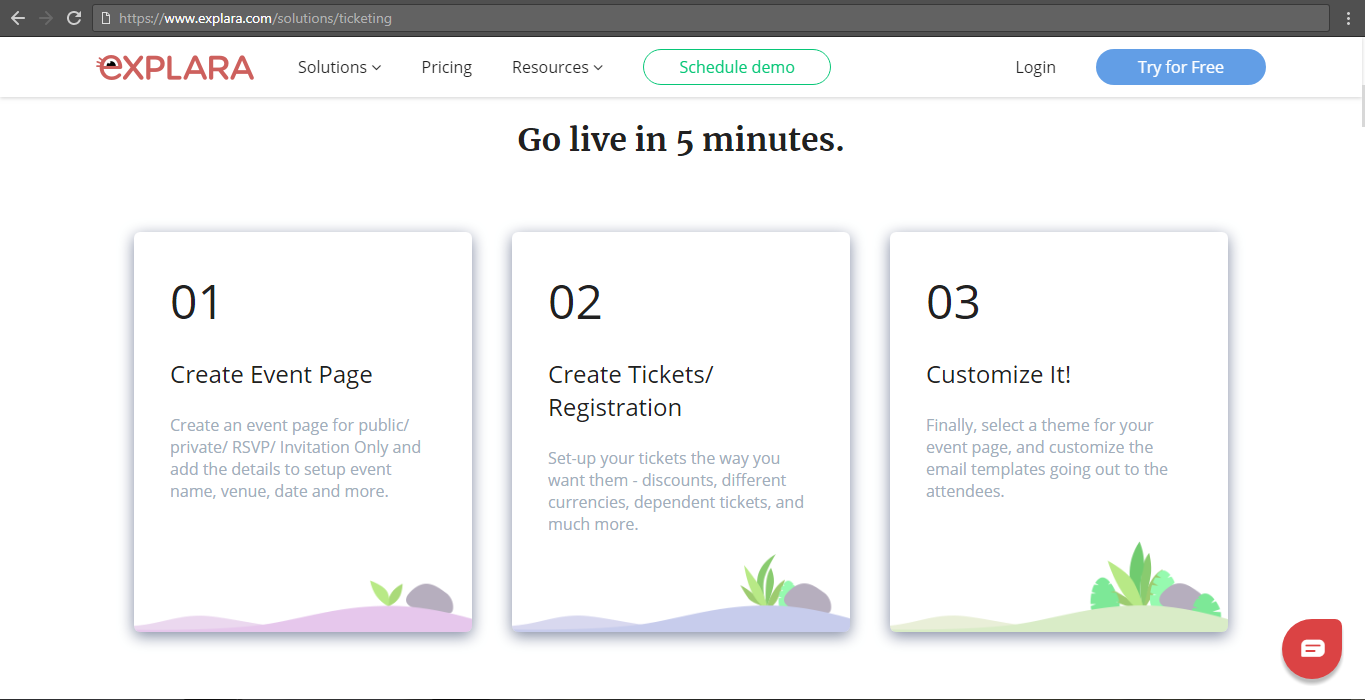Click the browser back arrow
Screen dimensions: 1365x700
[x=17, y=18]
